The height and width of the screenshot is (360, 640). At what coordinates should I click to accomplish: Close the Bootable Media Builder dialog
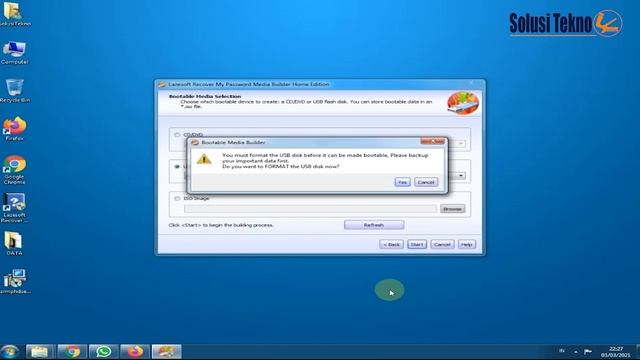point(432,141)
